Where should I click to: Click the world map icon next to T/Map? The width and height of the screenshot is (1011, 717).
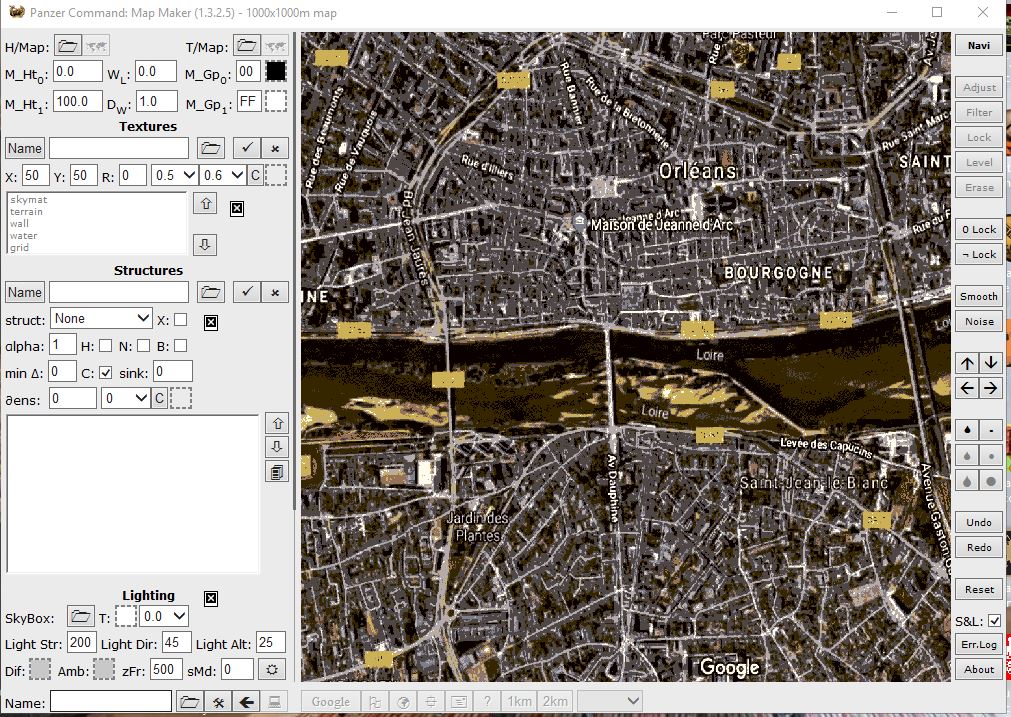pyautogui.click(x=275, y=46)
